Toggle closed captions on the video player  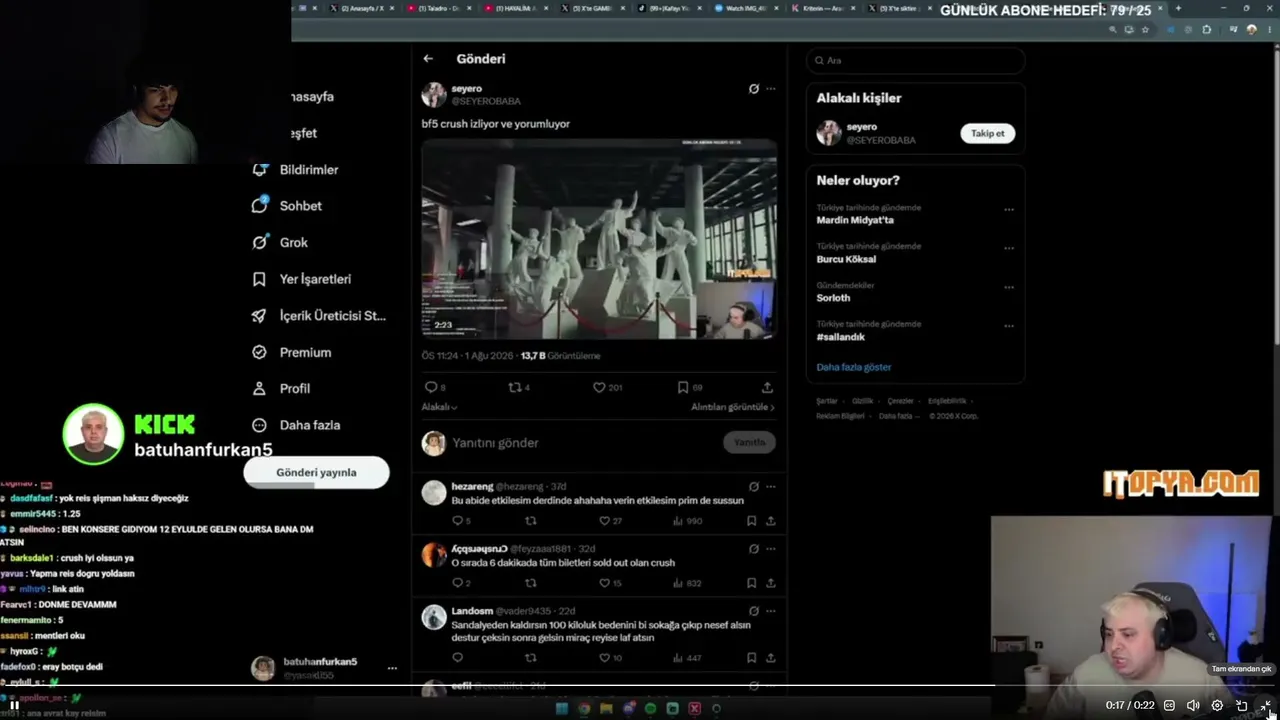1169,705
